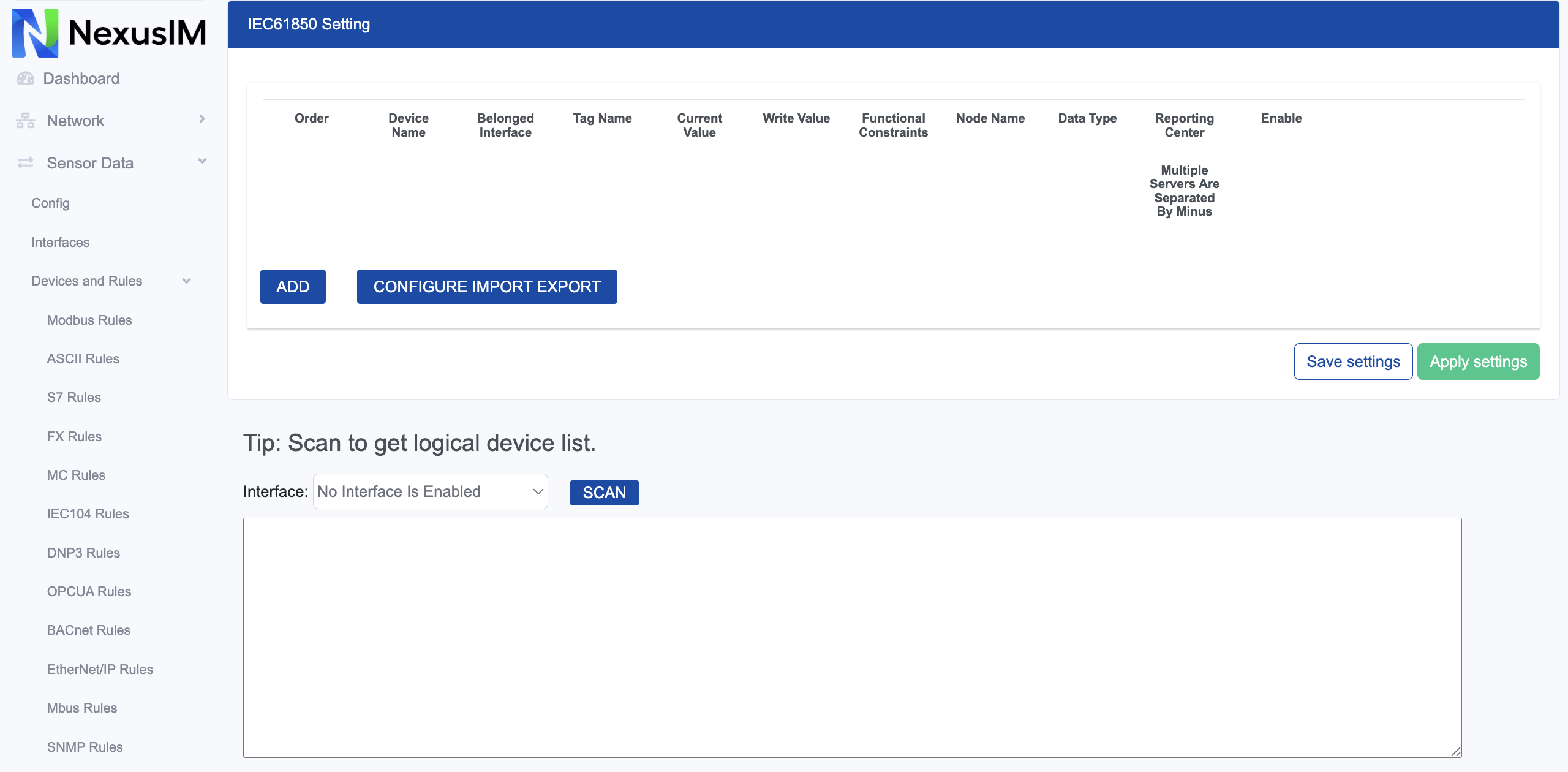Click the SCAN button

click(604, 493)
